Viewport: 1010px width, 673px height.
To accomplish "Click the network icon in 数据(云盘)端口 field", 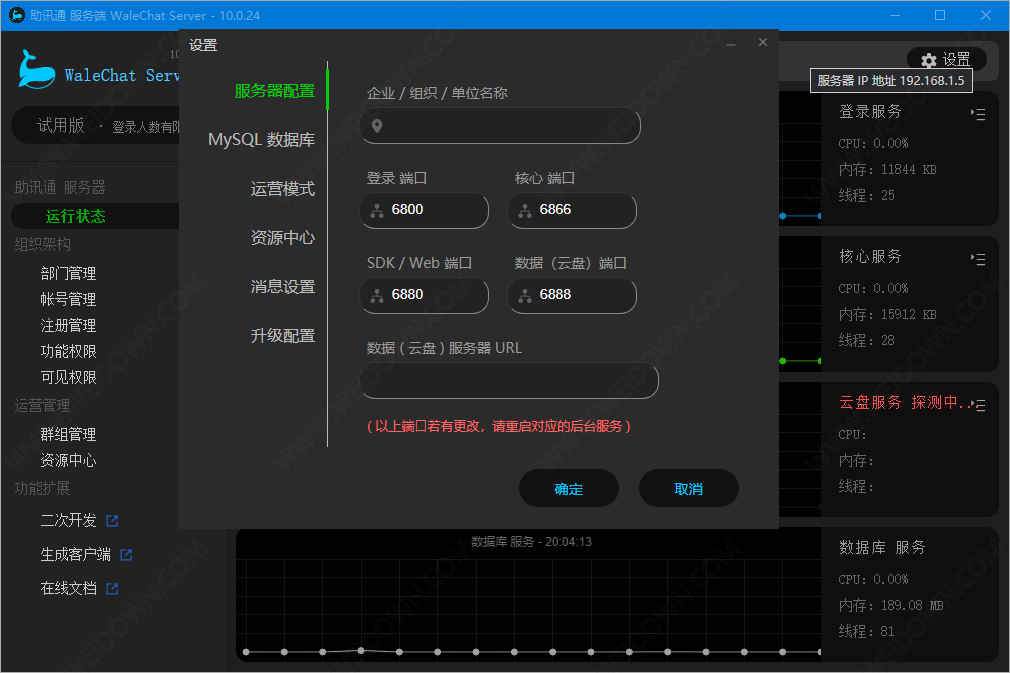I will (x=525, y=296).
